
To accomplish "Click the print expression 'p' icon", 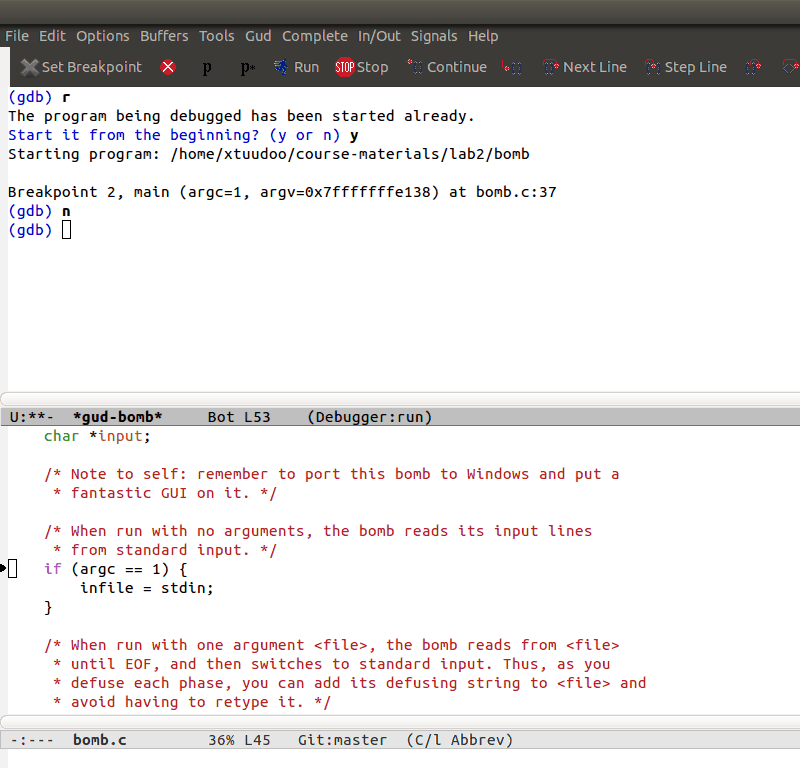I will [x=207, y=67].
